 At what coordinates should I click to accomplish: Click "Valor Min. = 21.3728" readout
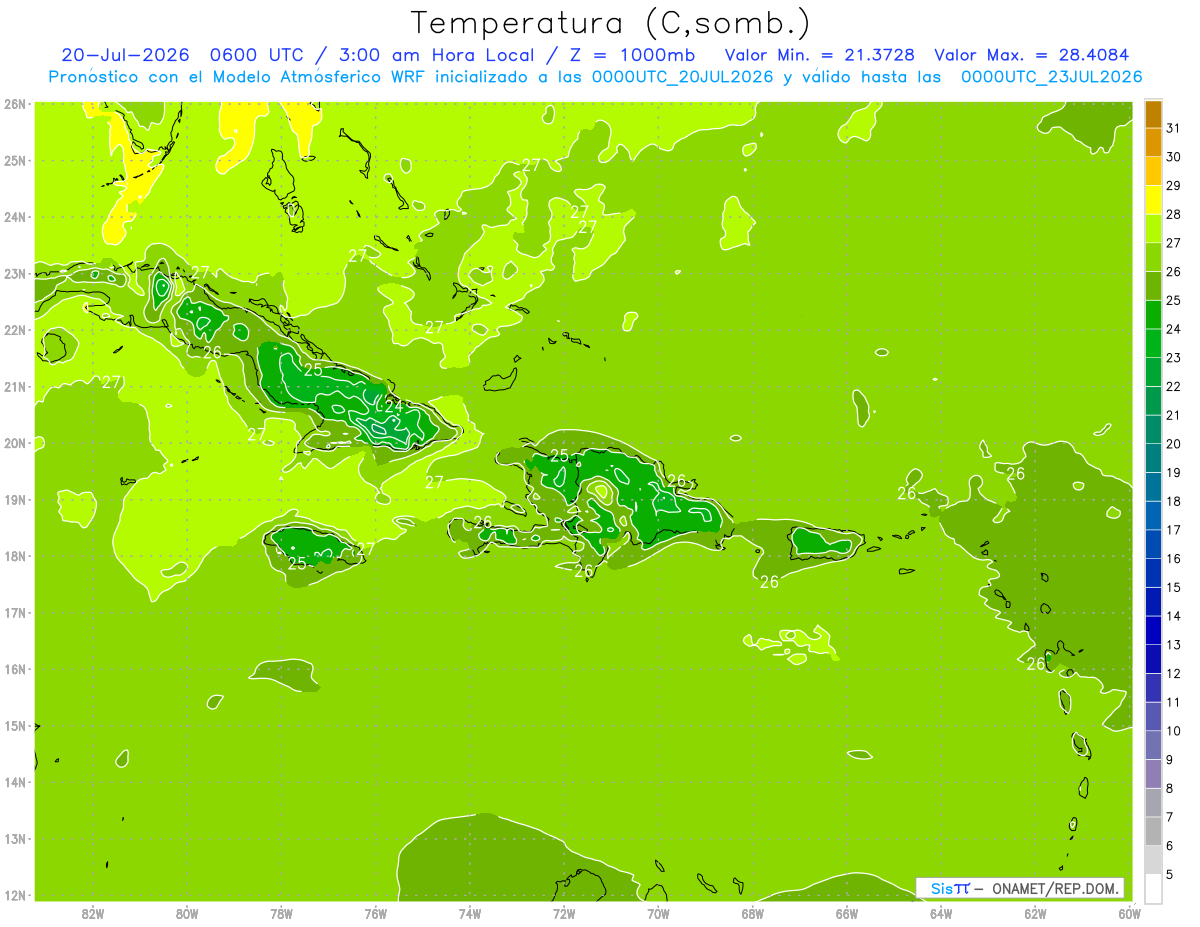point(820,55)
